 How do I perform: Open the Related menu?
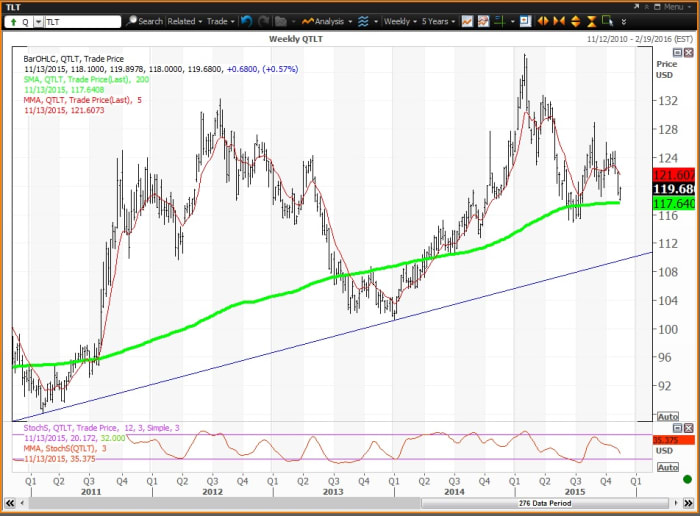(184, 20)
